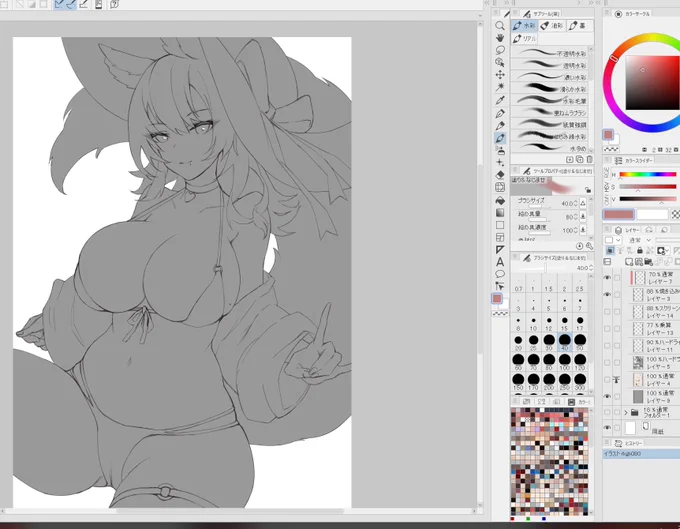
Task: Select the Airbrush tool icon
Action: pos(500,150)
